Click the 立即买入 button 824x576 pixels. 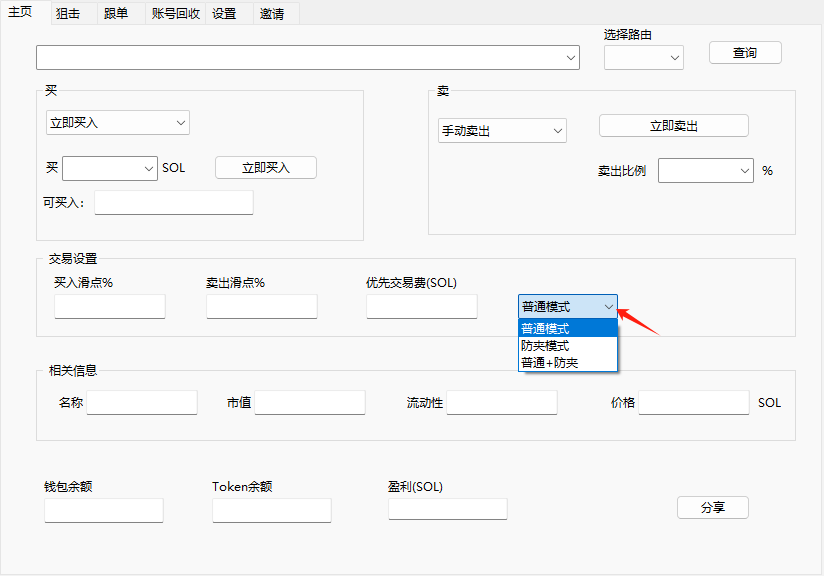pyautogui.click(x=266, y=168)
